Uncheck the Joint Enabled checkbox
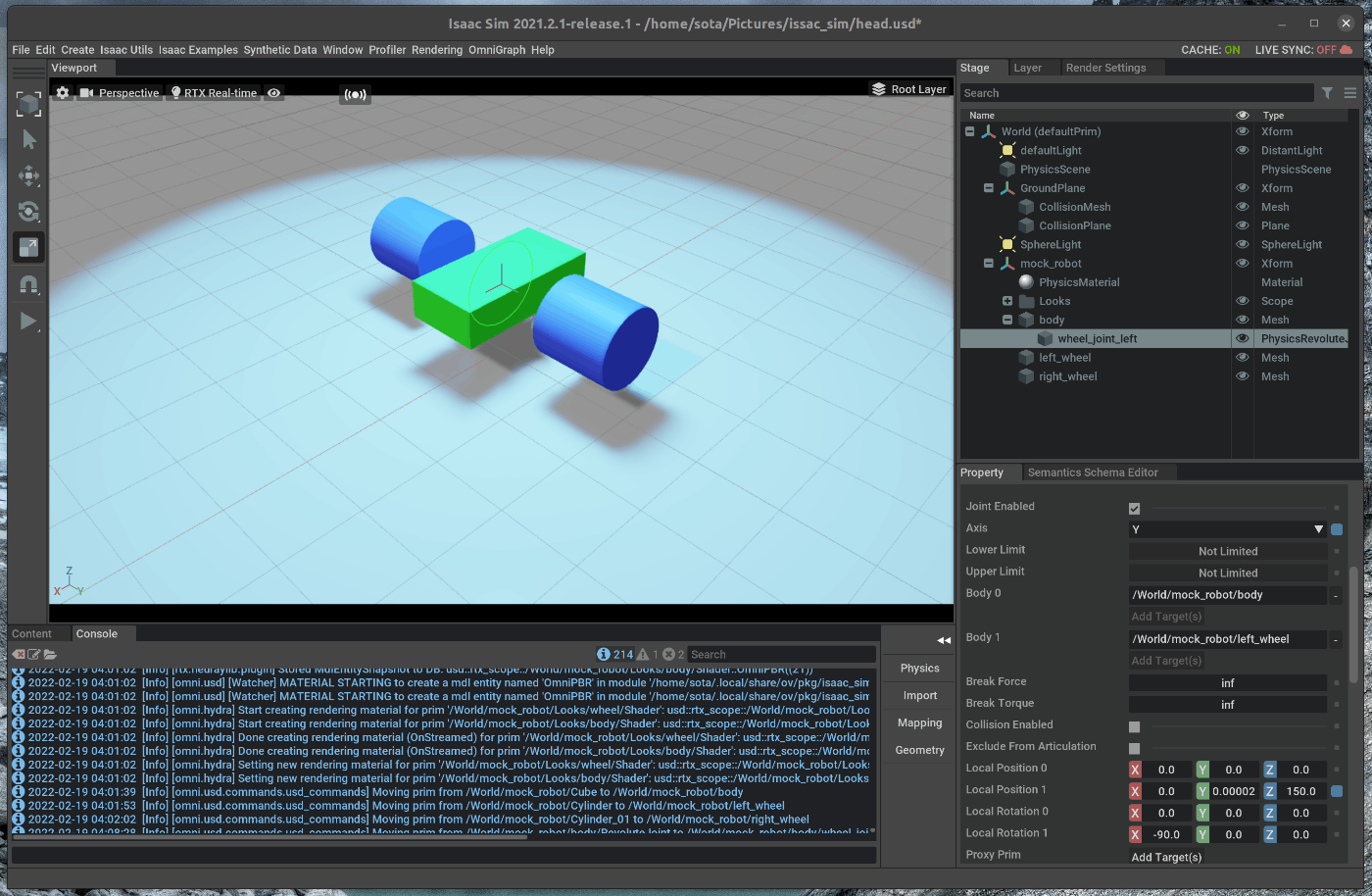This screenshot has height=896, width=1372. tap(1135, 508)
